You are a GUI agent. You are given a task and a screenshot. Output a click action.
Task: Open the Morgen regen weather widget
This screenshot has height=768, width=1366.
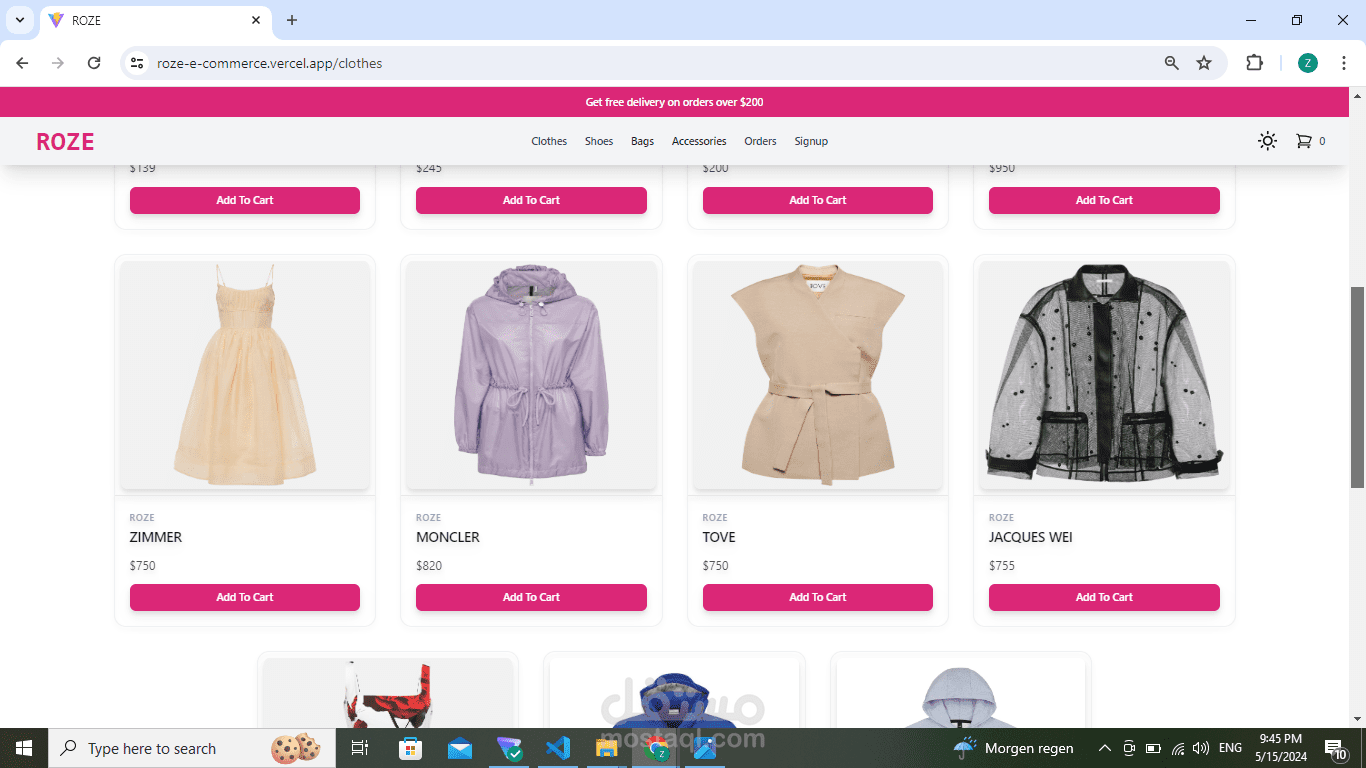[x=1013, y=748]
